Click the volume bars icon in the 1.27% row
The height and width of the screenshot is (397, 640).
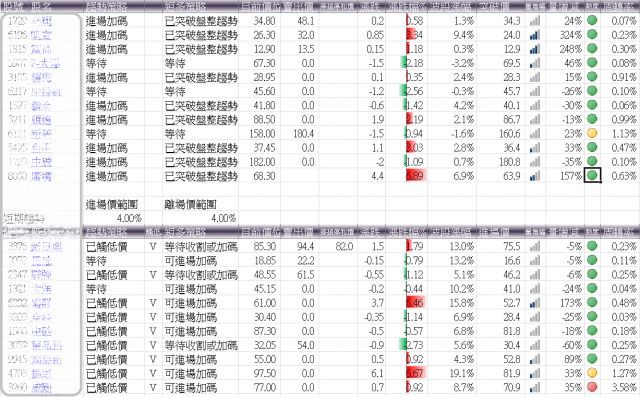(x=535, y=373)
